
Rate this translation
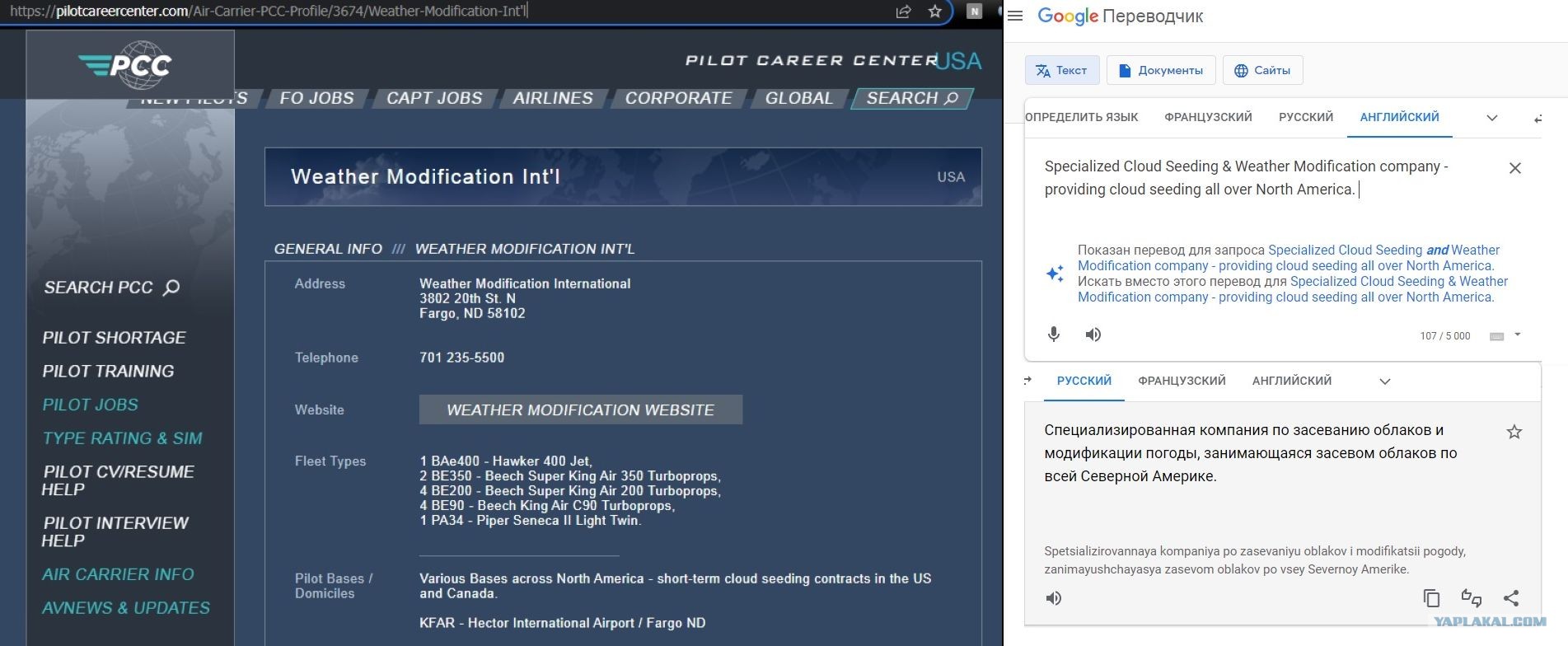1471,598
